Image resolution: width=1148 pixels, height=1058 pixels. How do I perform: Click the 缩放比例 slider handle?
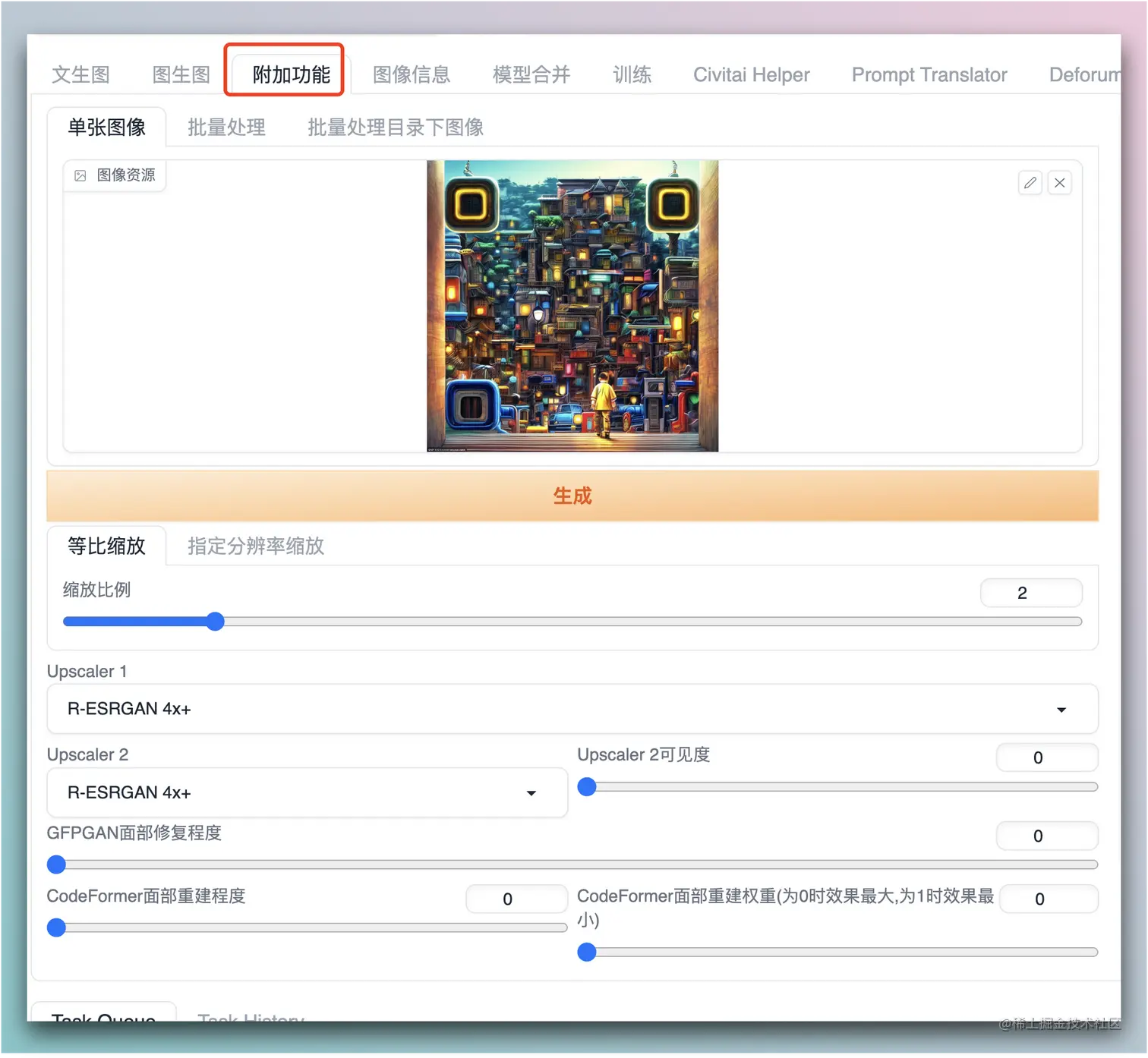215,621
